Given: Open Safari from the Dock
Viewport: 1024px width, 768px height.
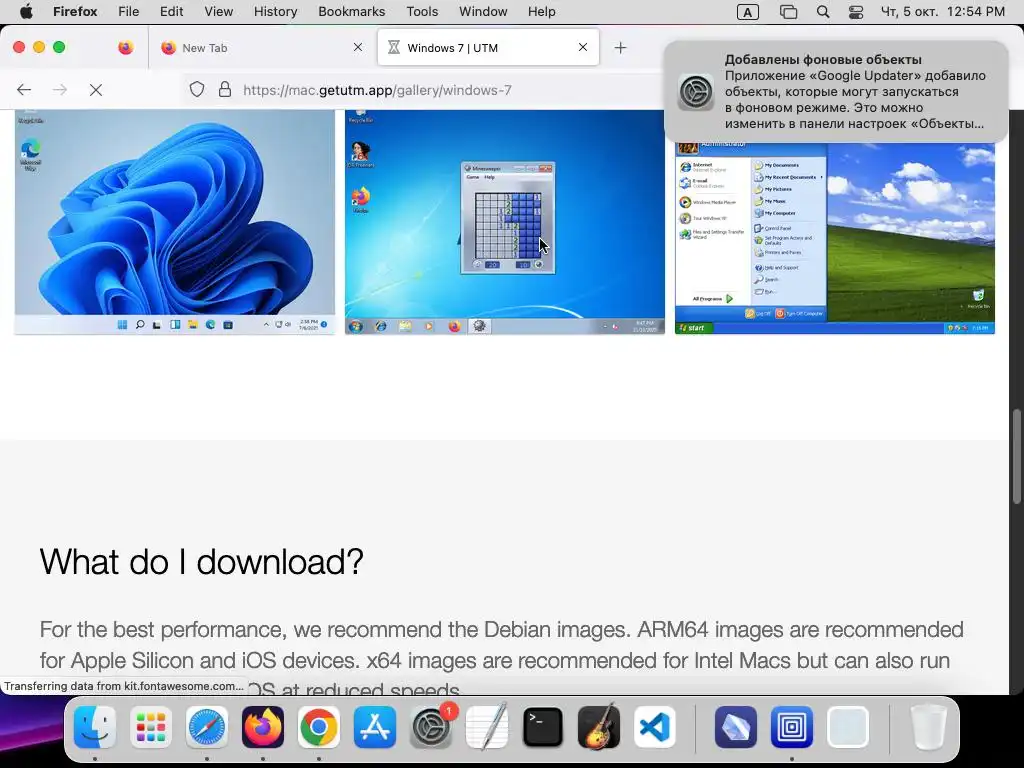Looking at the screenshot, I should point(207,727).
